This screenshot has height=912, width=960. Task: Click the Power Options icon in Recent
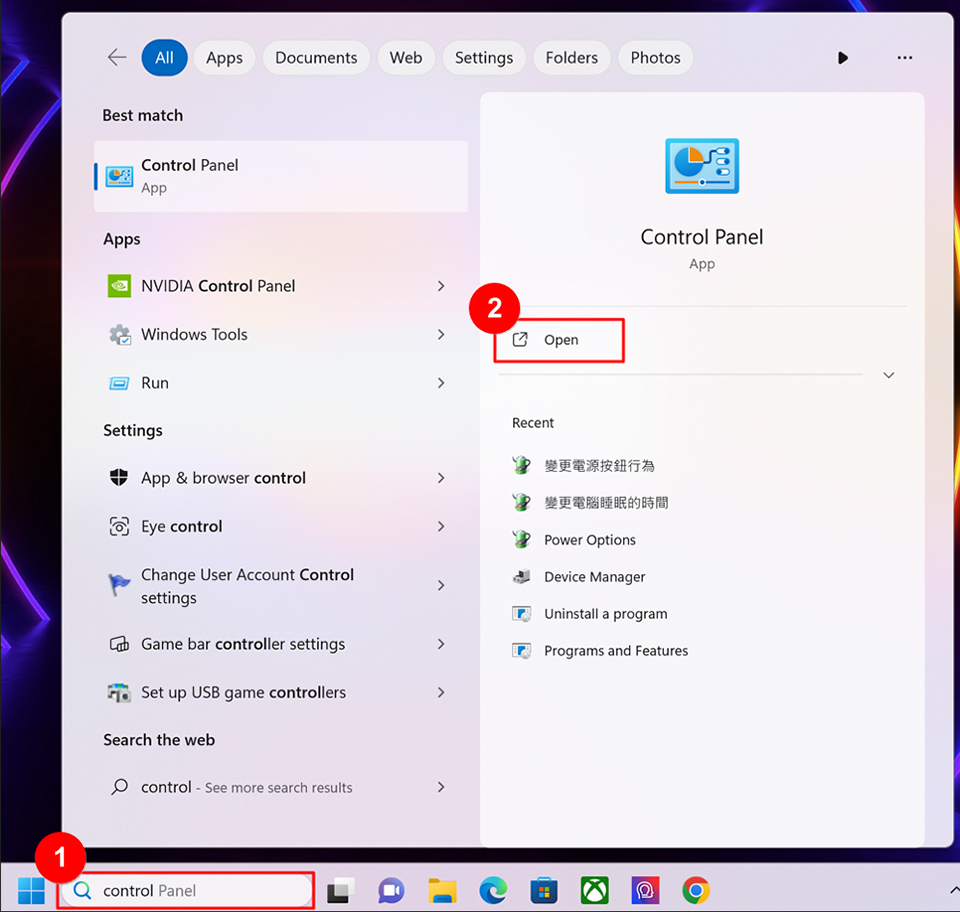coord(522,539)
